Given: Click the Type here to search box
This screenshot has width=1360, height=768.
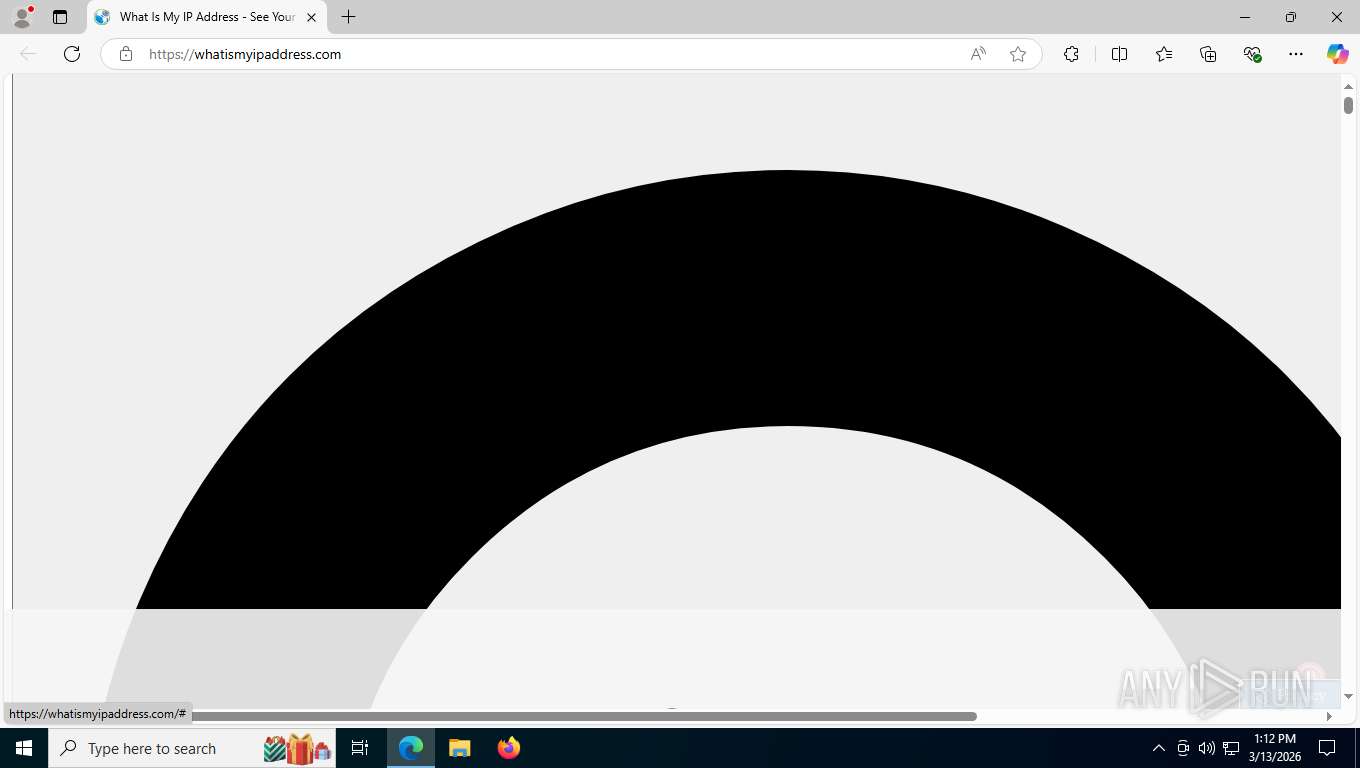Looking at the screenshot, I should pos(194,748).
